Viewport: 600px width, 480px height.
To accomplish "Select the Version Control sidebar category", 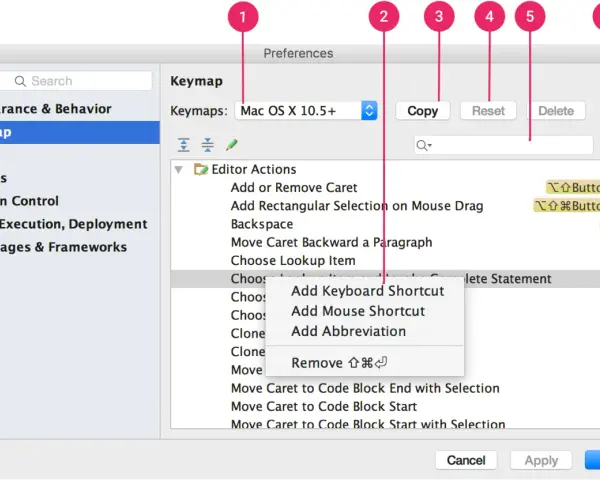I will click(29, 201).
